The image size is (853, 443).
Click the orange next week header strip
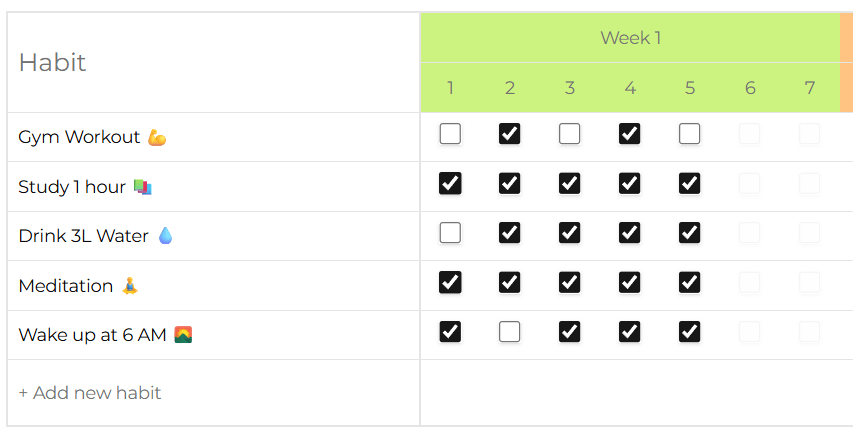846,62
